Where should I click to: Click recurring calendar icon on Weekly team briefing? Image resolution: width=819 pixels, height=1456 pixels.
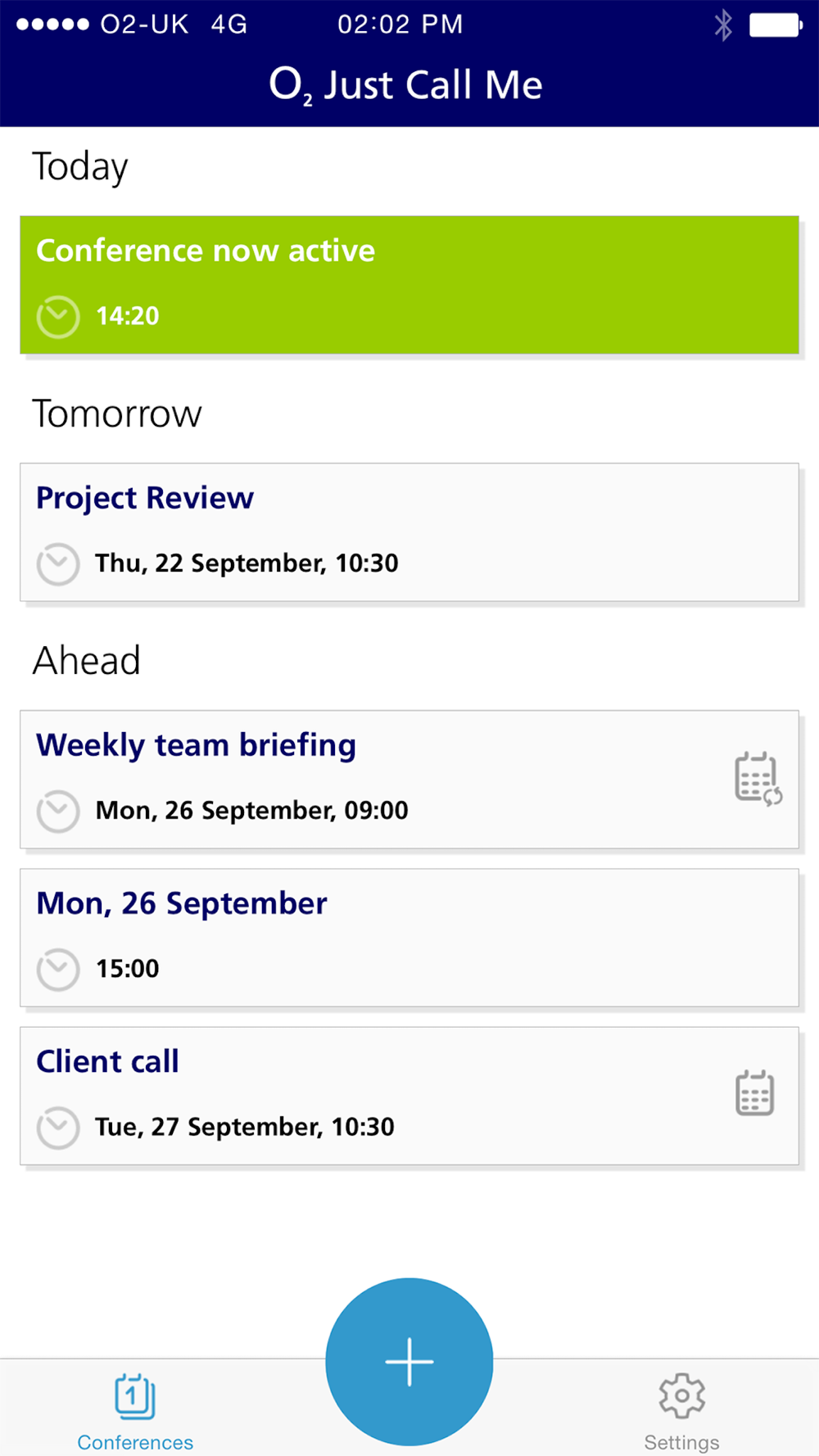[758, 779]
